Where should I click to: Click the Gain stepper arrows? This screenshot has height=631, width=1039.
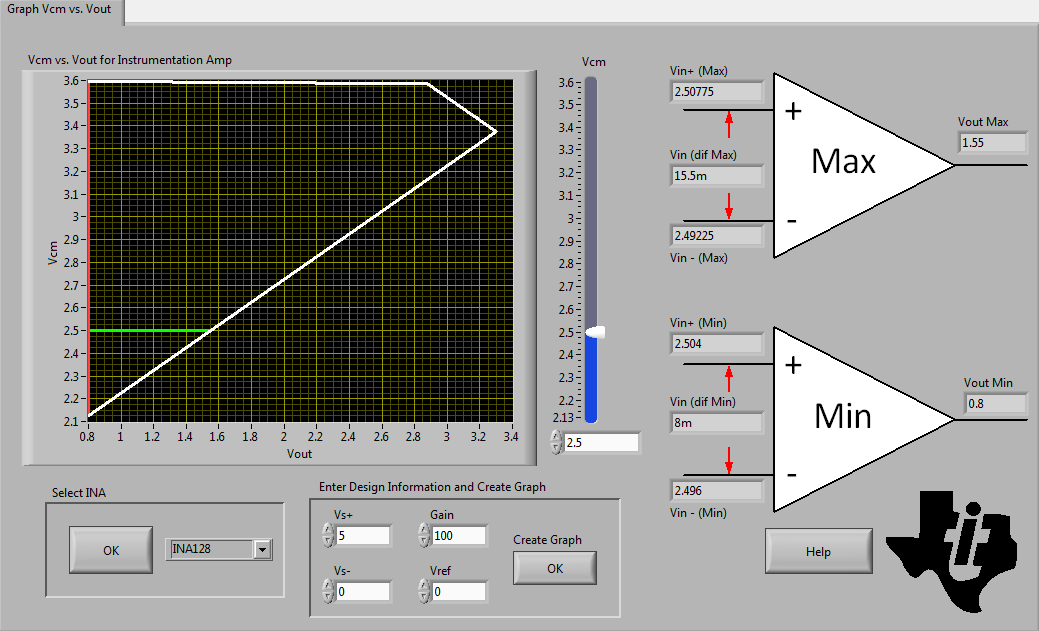point(424,535)
